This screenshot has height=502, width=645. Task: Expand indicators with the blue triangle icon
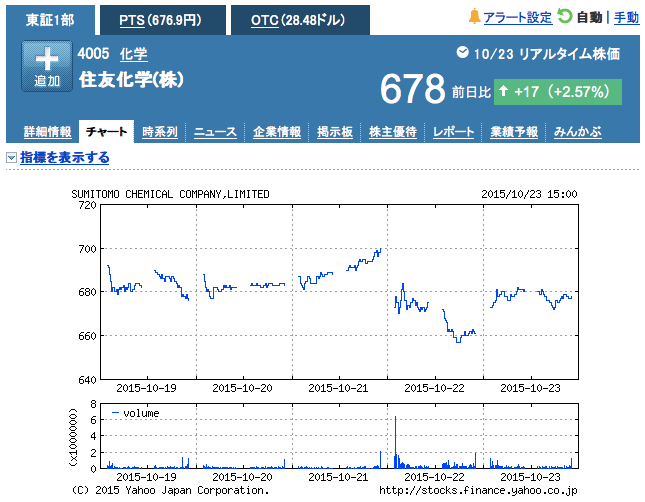11,158
